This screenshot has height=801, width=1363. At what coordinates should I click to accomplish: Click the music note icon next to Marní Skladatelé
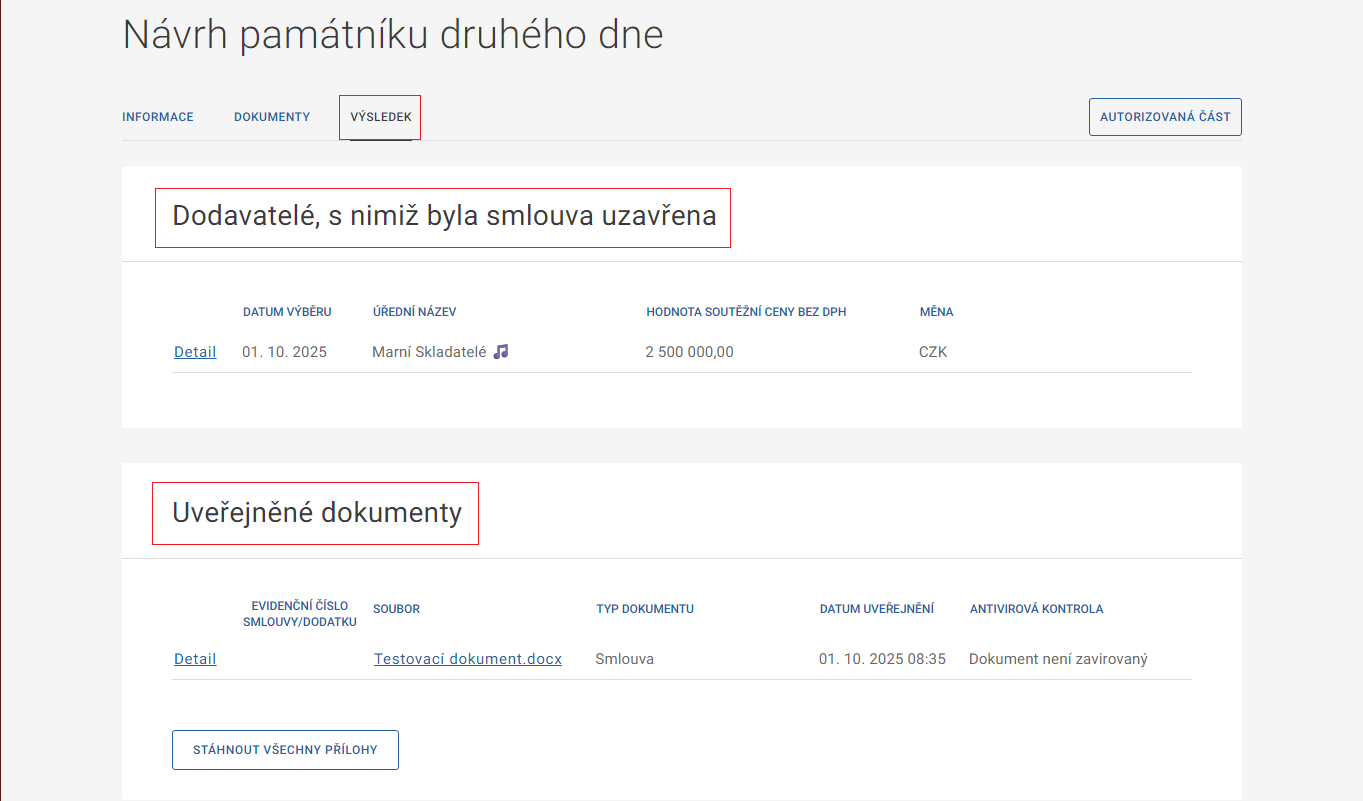click(x=501, y=351)
